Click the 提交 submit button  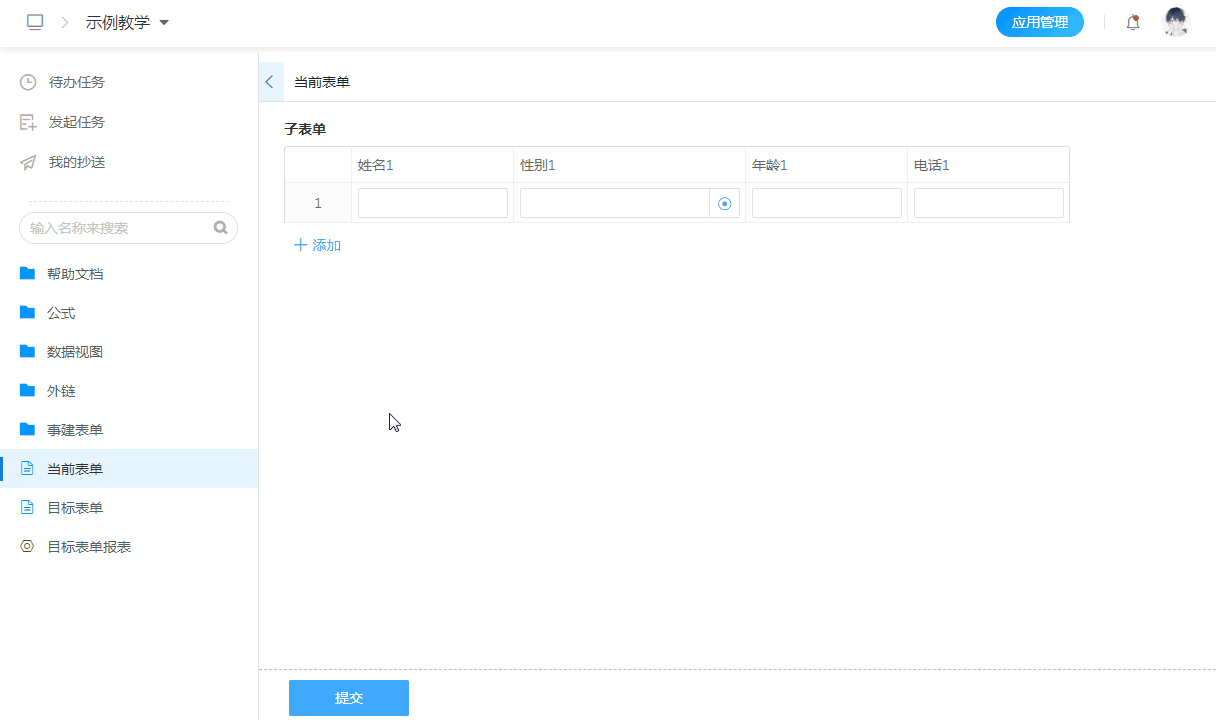tap(348, 698)
